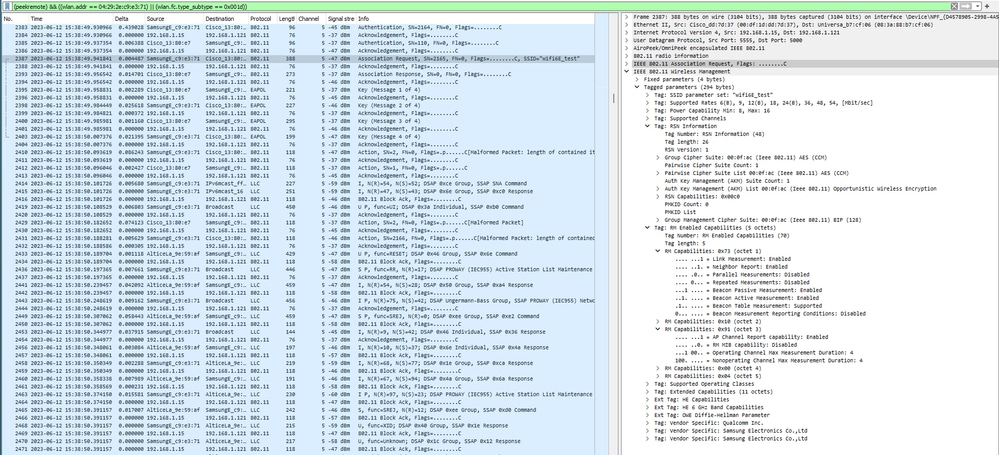
Task: Select packet 2383 Authentication SN=2164 row
Action: point(298,27)
